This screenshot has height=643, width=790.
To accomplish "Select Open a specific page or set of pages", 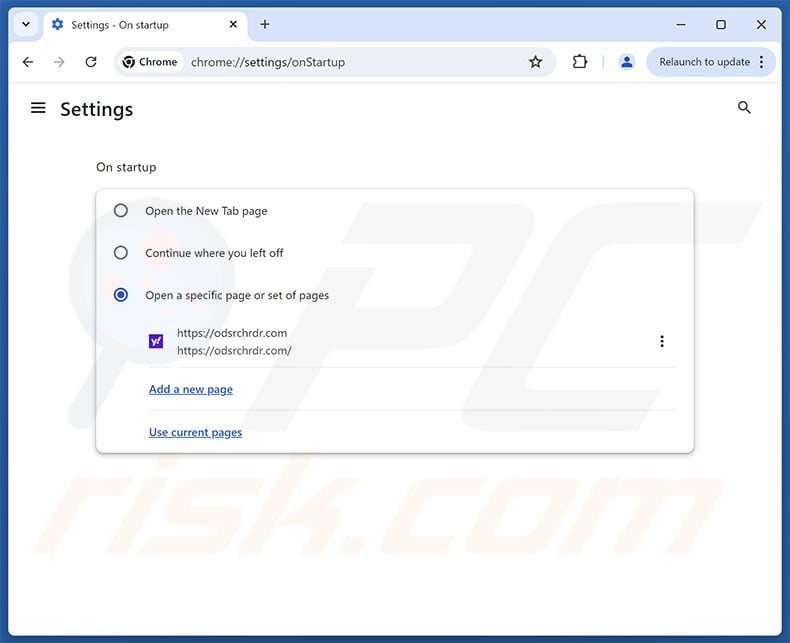I will point(120,295).
